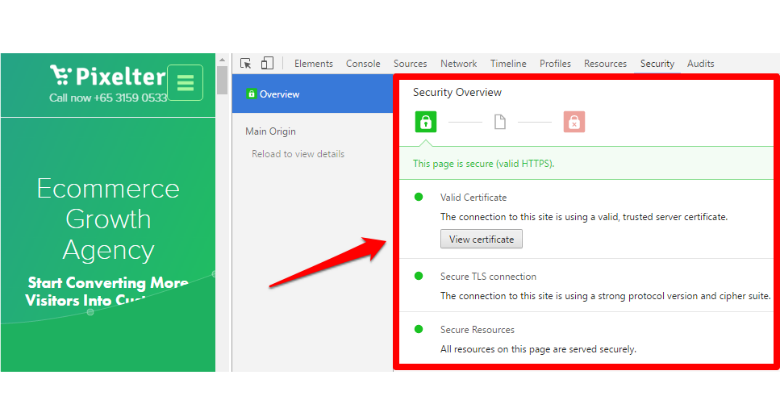This screenshot has width=780, height=400.
Task: Toggle the device mode icon
Action: pos(267,64)
